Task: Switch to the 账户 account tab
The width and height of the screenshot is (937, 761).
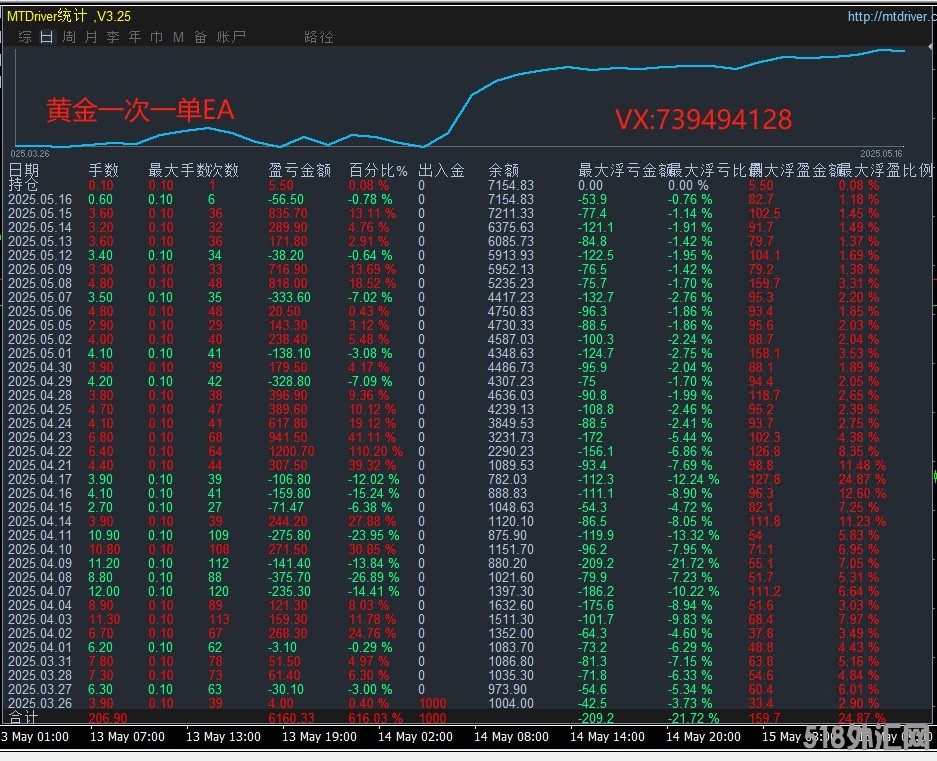Action: coord(231,37)
